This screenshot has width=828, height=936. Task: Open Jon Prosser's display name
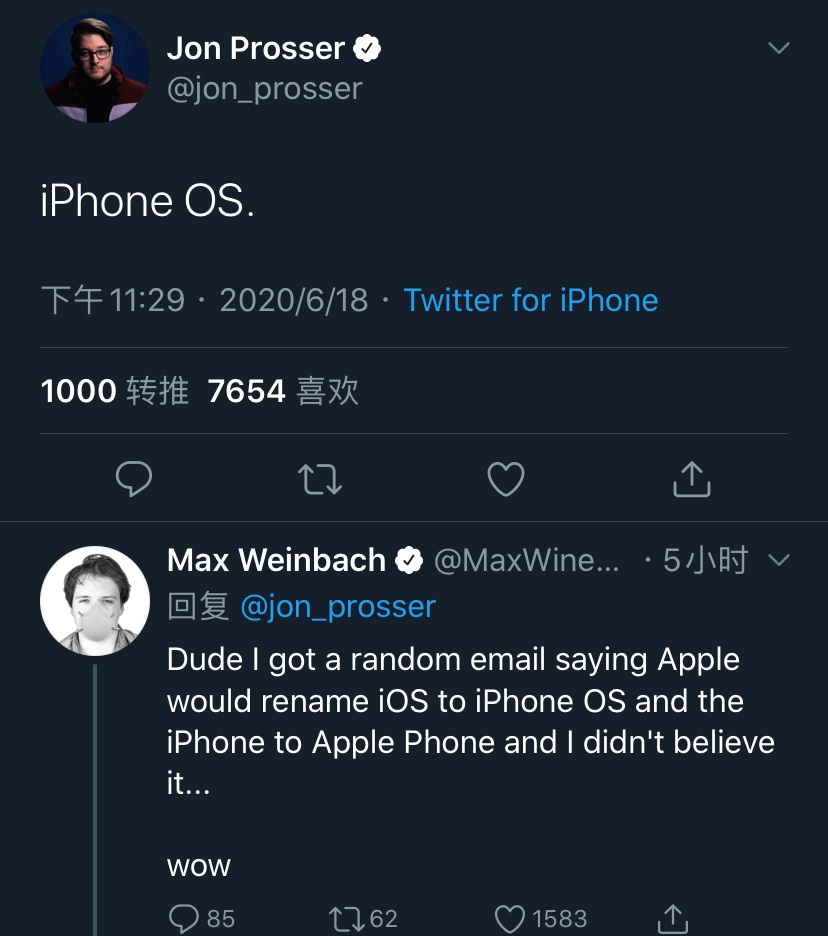(256, 48)
